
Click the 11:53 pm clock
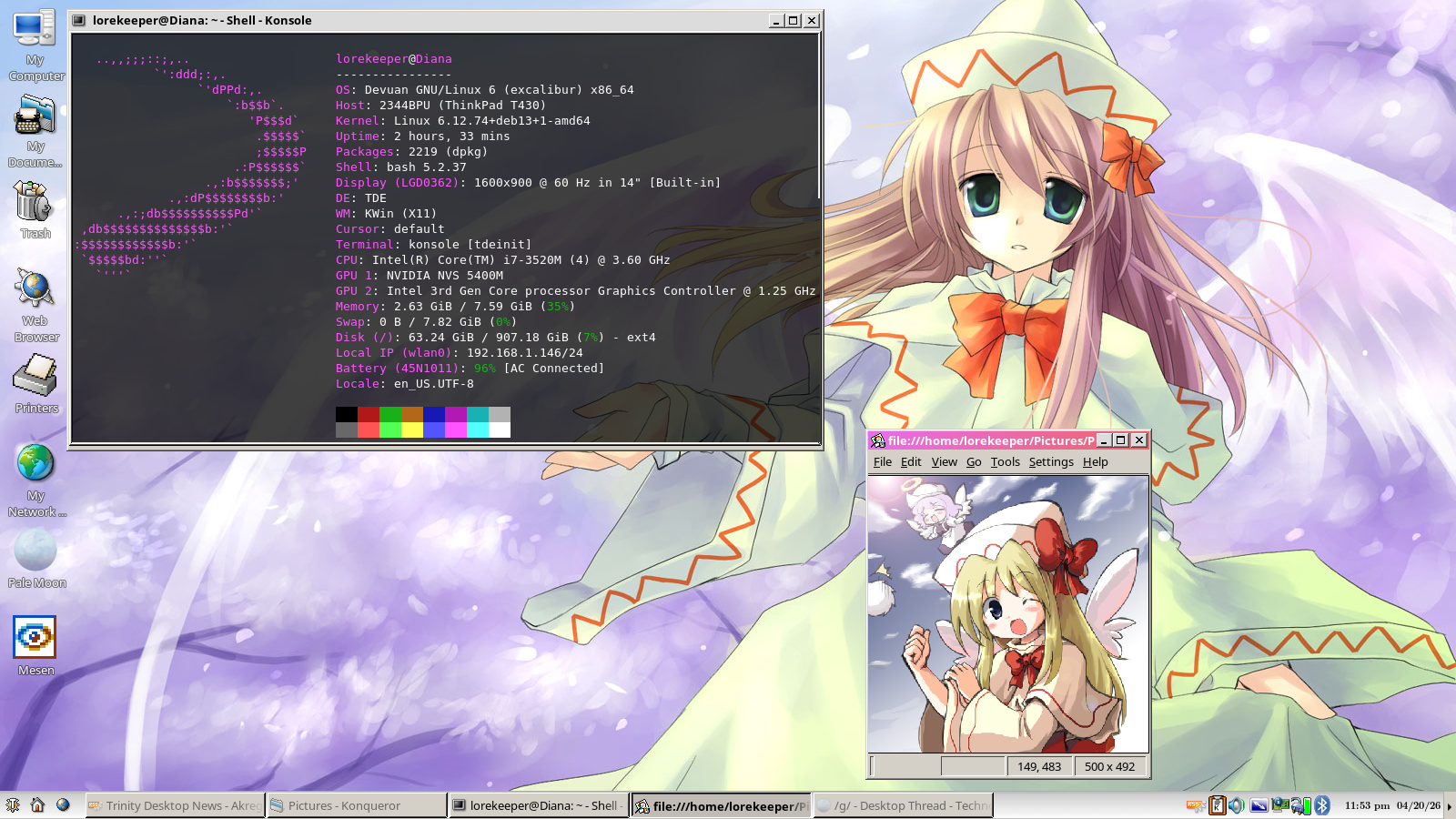[x=1367, y=805]
